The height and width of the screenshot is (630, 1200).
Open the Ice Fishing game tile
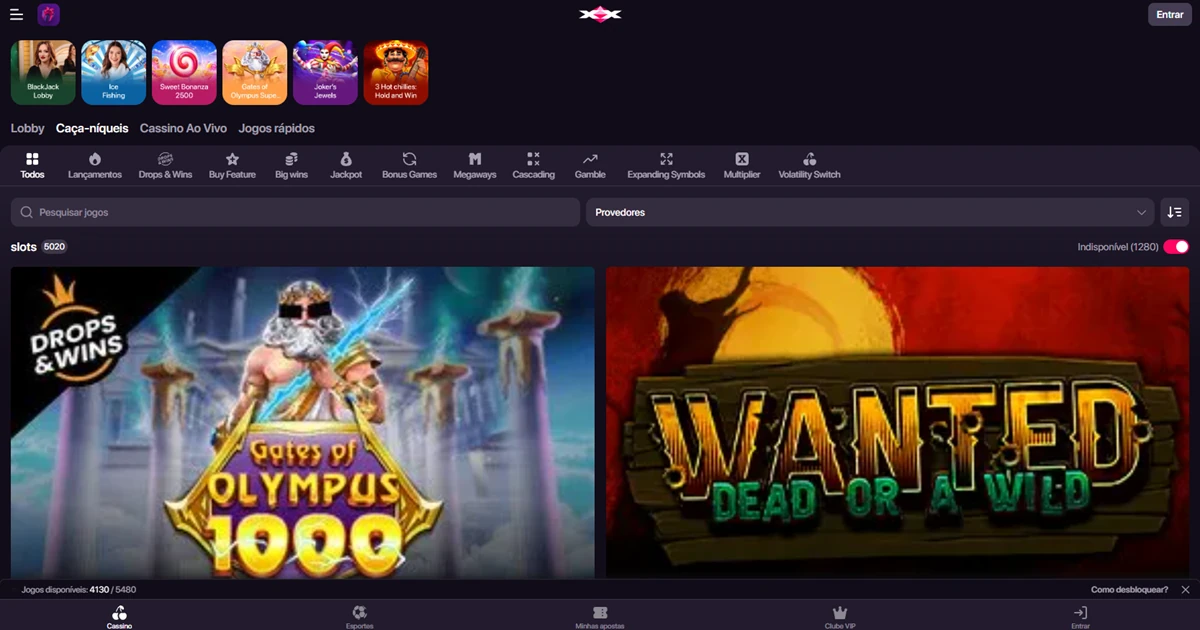[x=114, y=73]
